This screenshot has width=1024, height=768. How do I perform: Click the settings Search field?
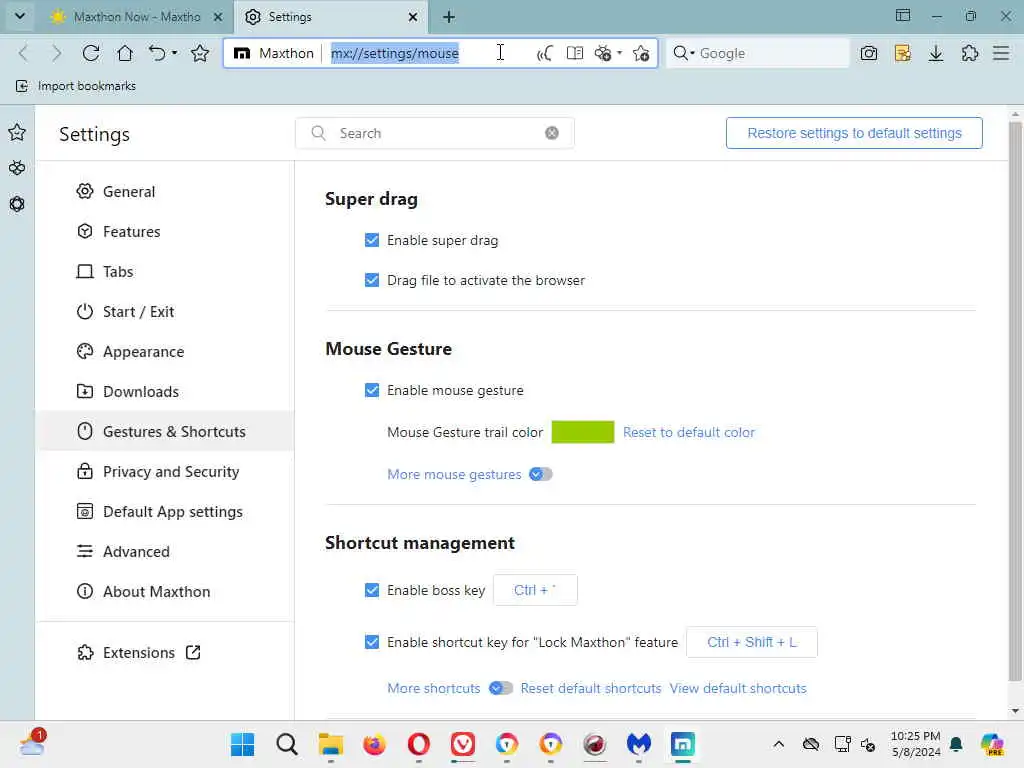[x=434, y=133]
